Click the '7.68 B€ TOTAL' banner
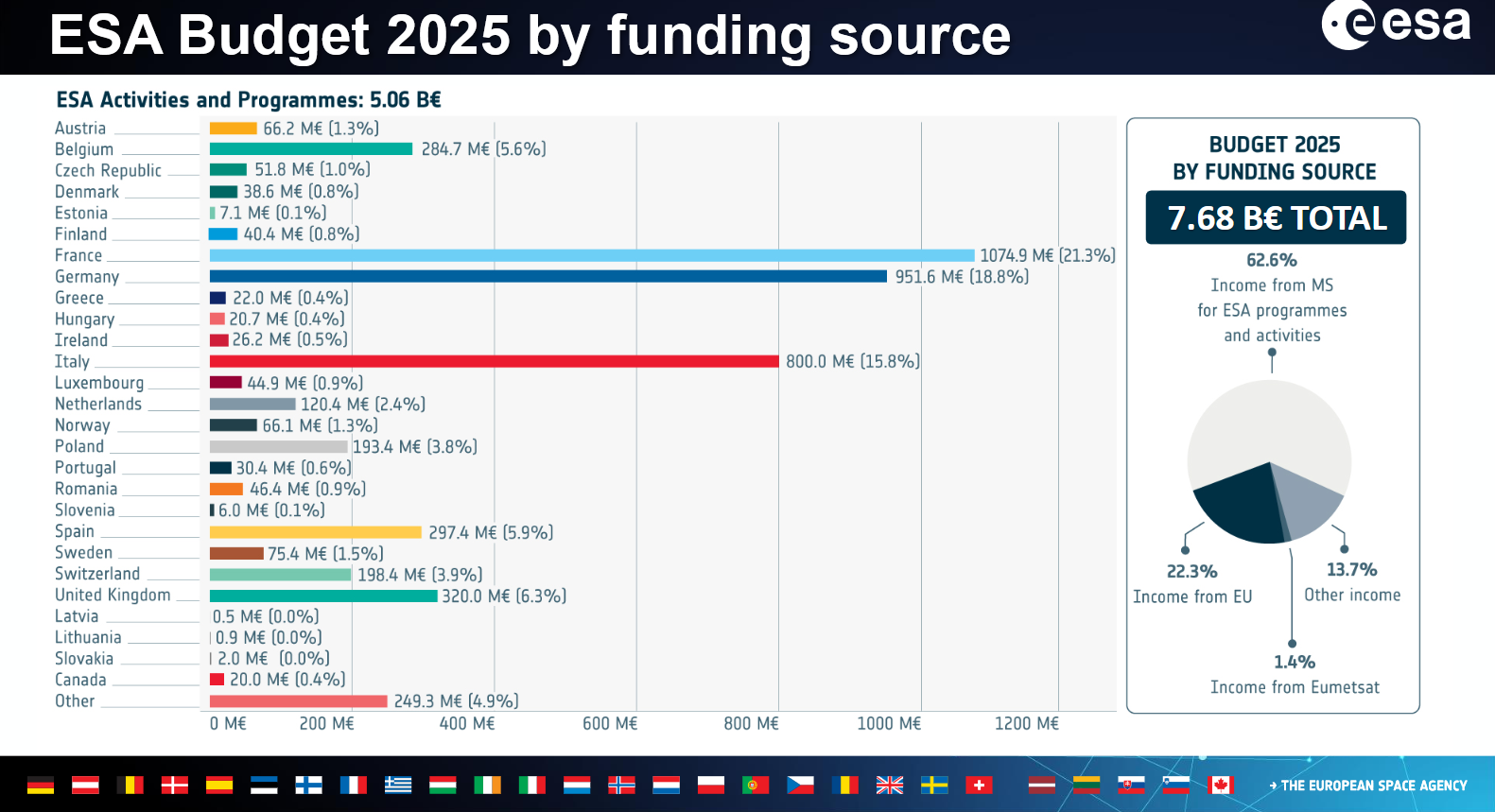This screenshot has width=1495, height=812. 1277,218
